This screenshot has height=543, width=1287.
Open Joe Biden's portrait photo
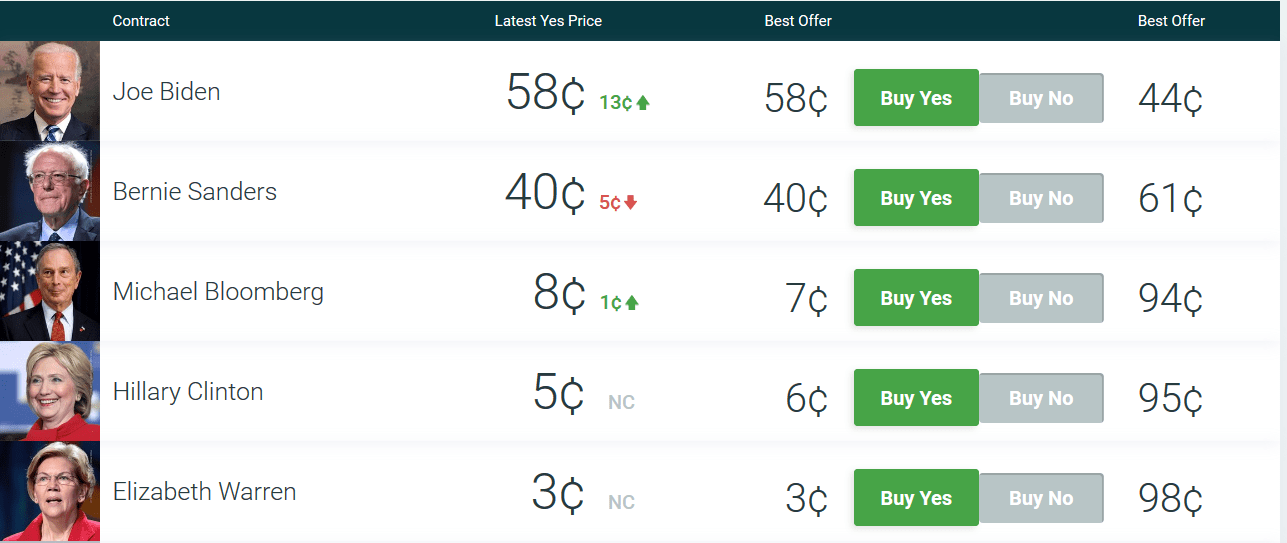point(50,91)
